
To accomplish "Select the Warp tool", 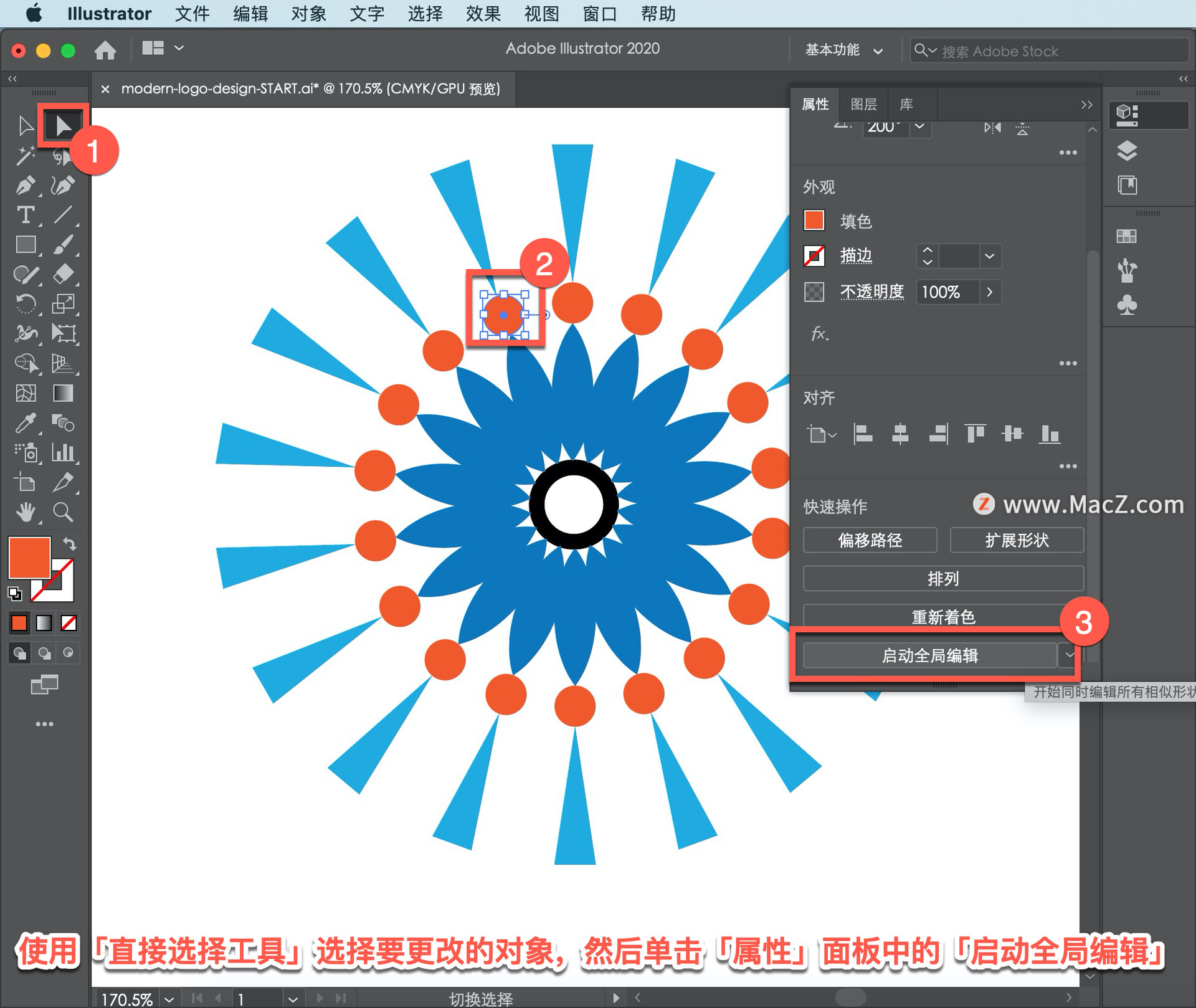I will 26,333.
